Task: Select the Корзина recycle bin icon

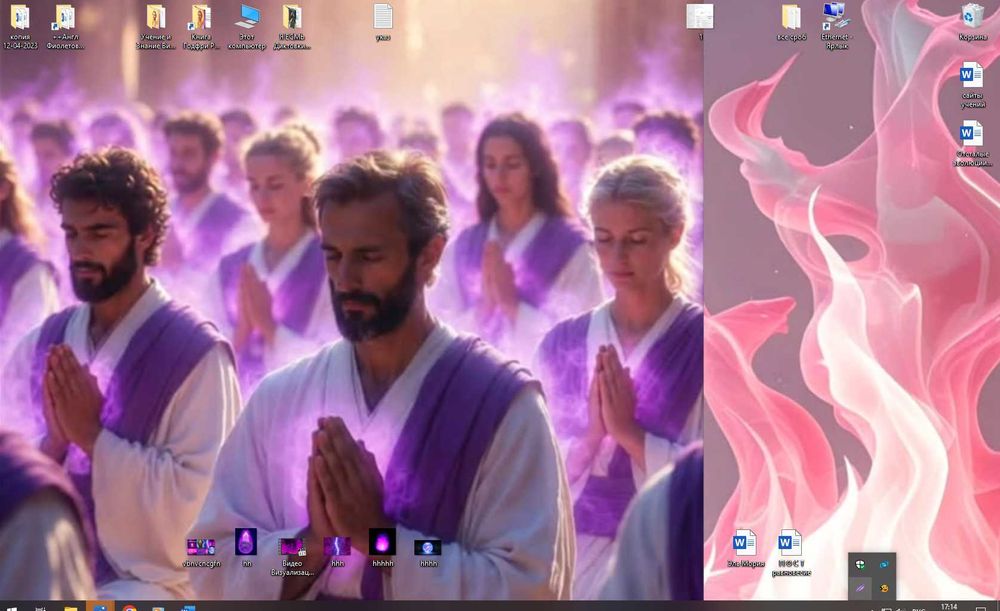Action: (973, 17)
